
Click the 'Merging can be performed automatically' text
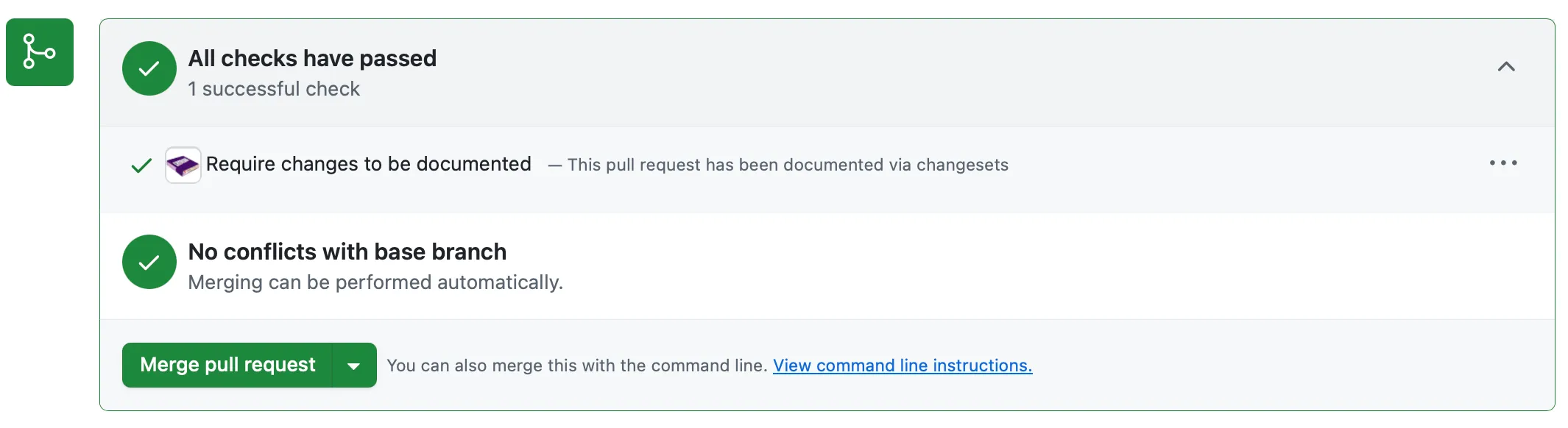pyautogui.click(x=375, y=282)
